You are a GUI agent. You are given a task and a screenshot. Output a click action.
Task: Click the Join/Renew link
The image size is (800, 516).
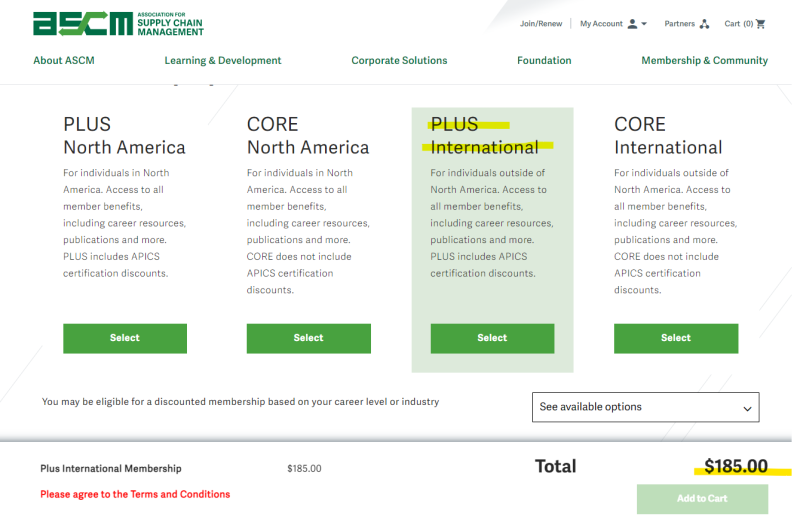[541, 23]
